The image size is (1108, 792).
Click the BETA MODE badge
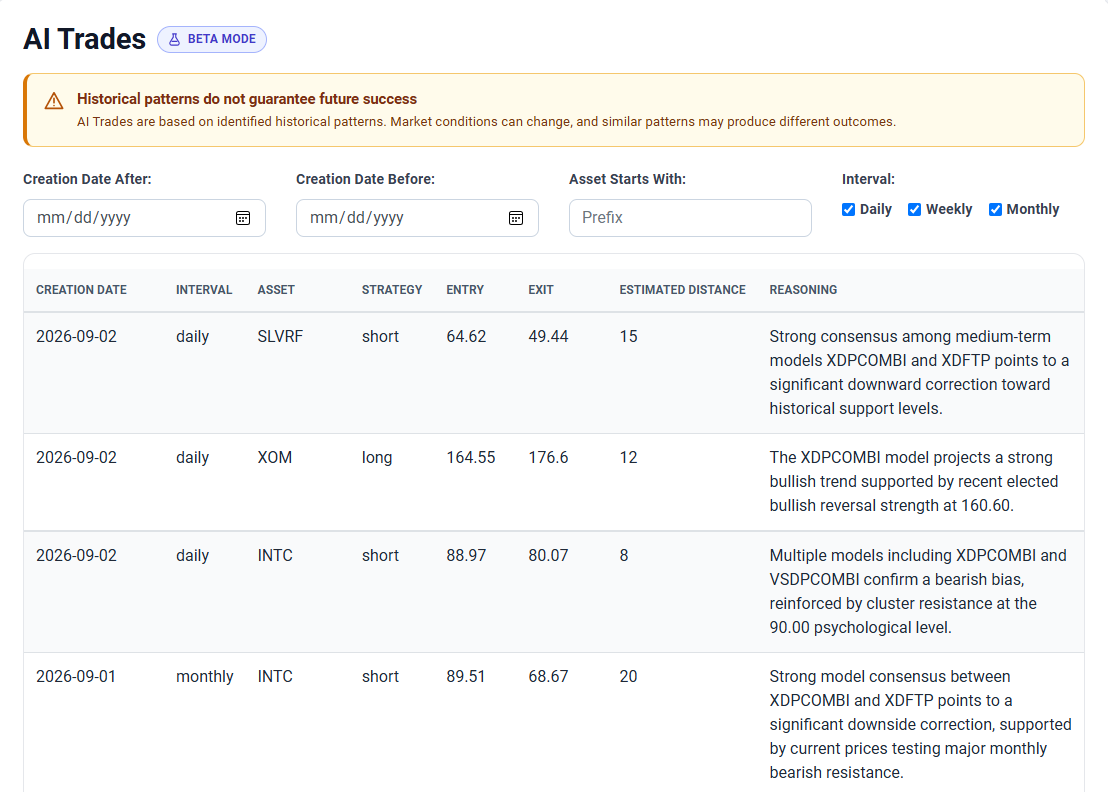212,40
